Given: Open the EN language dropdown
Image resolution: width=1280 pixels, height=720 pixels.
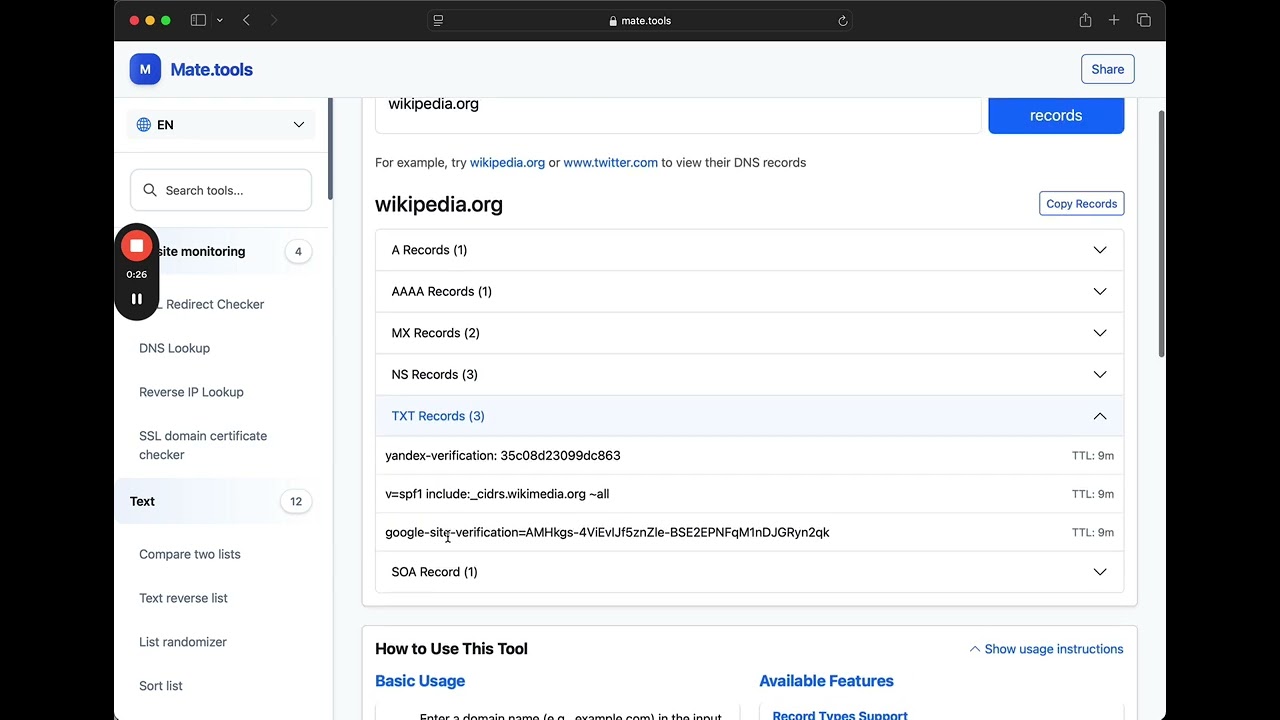Looking at the screenshot, I should tap(221, 125).
